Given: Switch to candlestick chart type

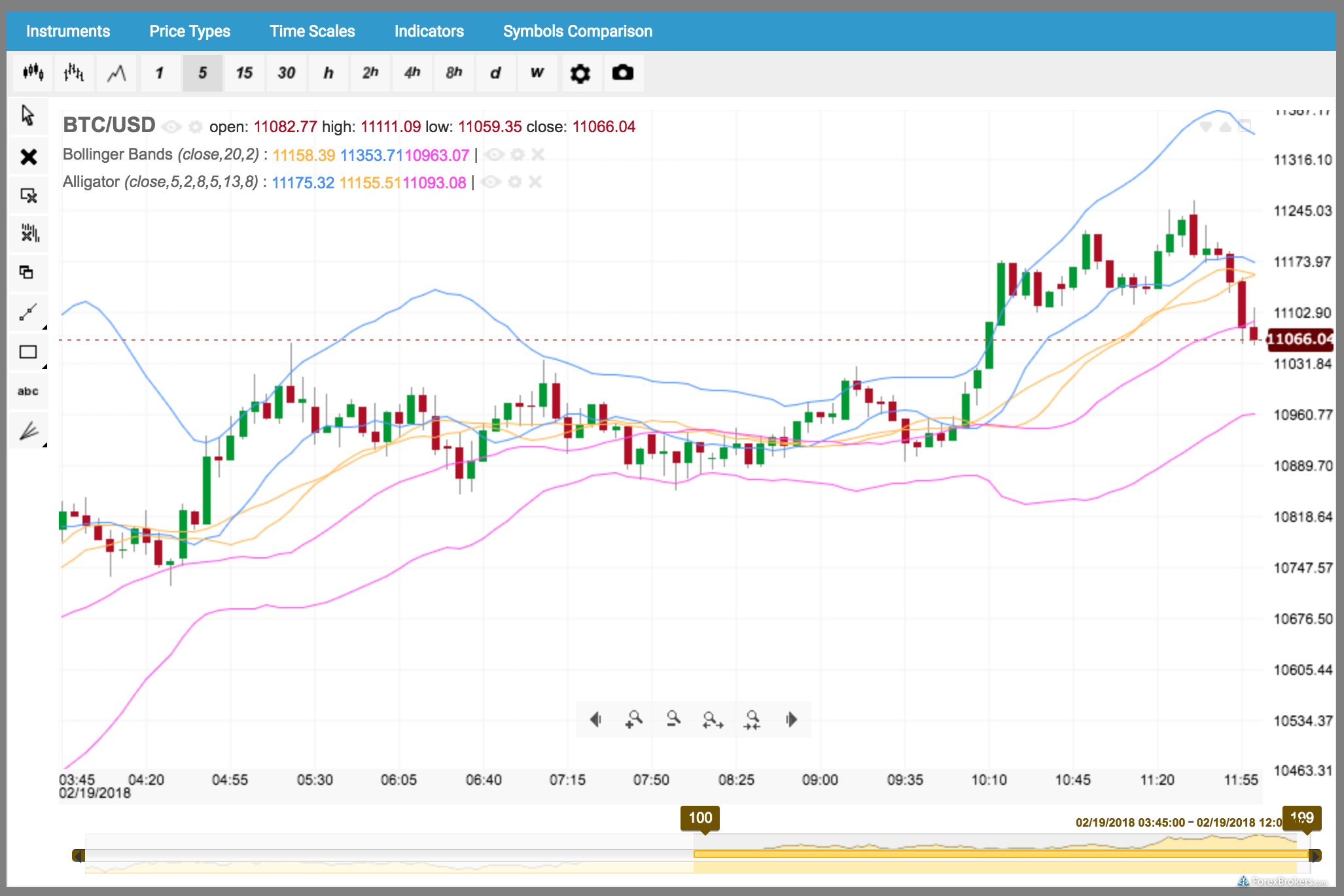Looking at the screenshot, I should (x=33, y=73).
